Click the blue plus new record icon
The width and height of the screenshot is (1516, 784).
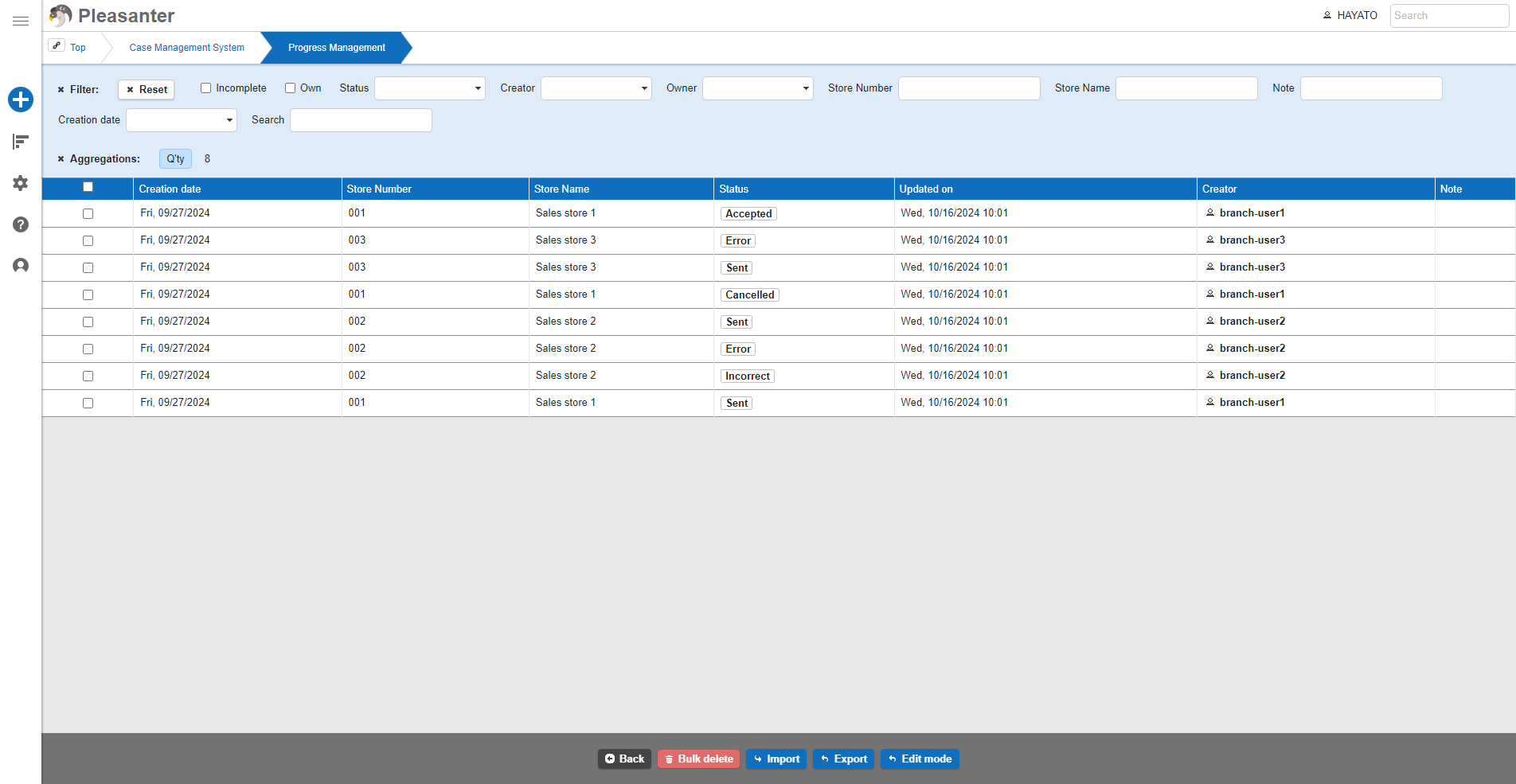point(21,99)
